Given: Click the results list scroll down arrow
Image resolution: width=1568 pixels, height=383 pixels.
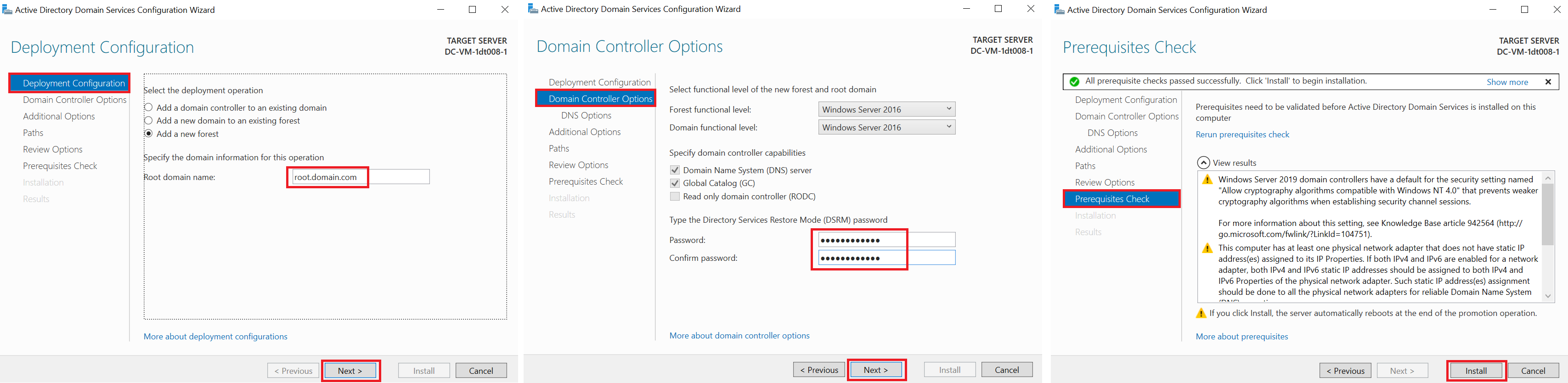Looking at the screenshot, I should click(x=1548, y=296).
